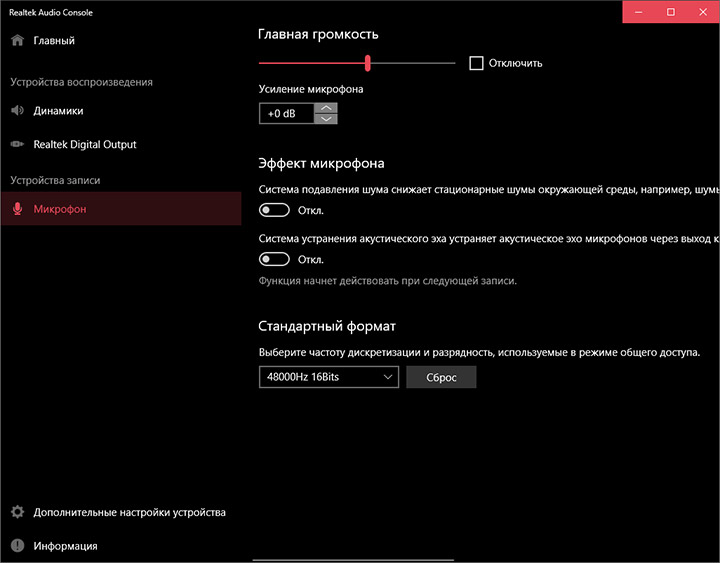Decrease microphone boost with the down arrow
The image size is (720, 563).
click(326, 119)
